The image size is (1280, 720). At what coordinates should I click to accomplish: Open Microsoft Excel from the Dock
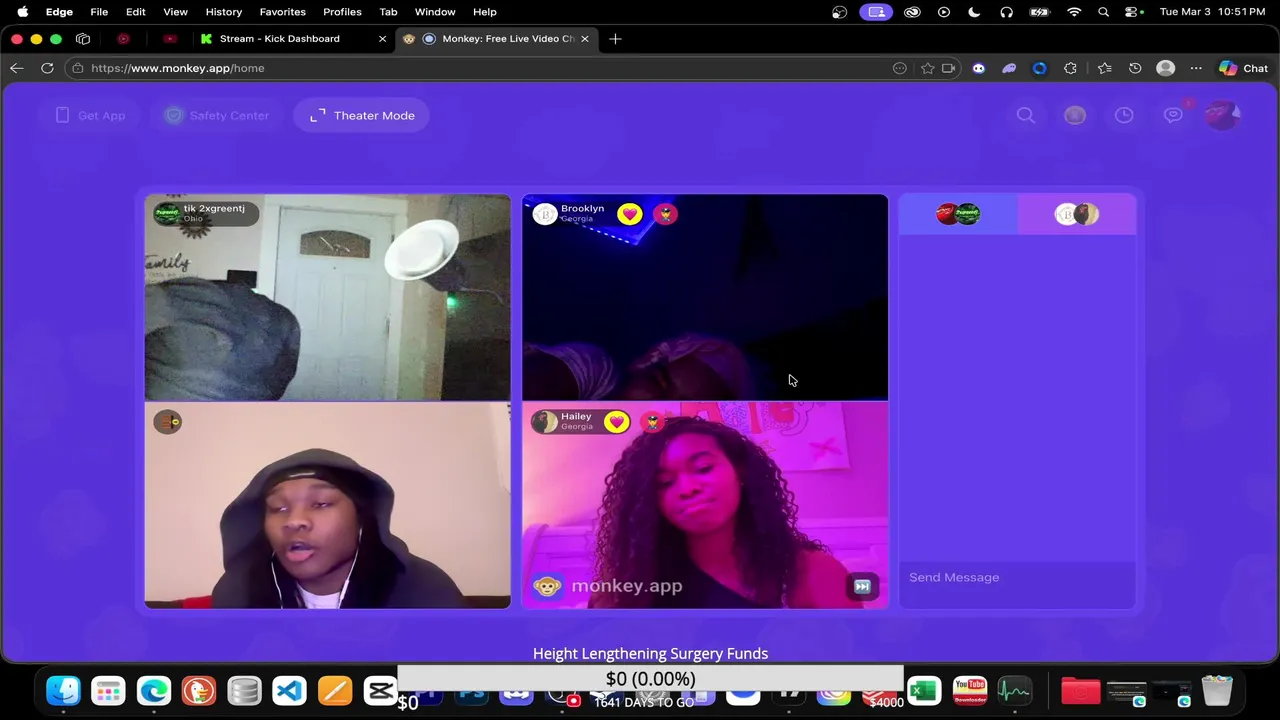click(925, 691)
